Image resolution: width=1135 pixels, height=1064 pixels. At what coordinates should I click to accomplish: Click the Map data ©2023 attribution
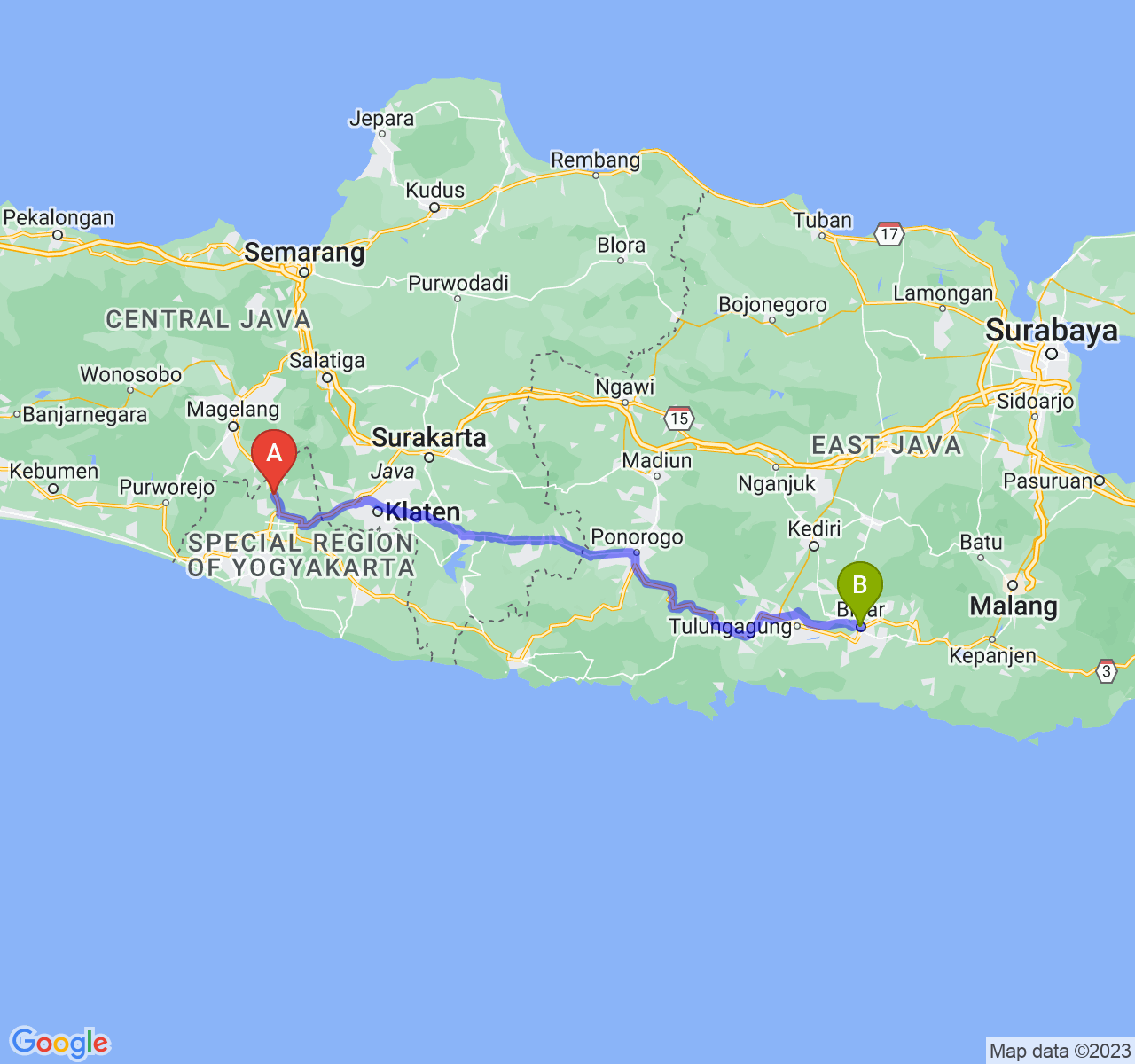click(x=1061, y=1052)
